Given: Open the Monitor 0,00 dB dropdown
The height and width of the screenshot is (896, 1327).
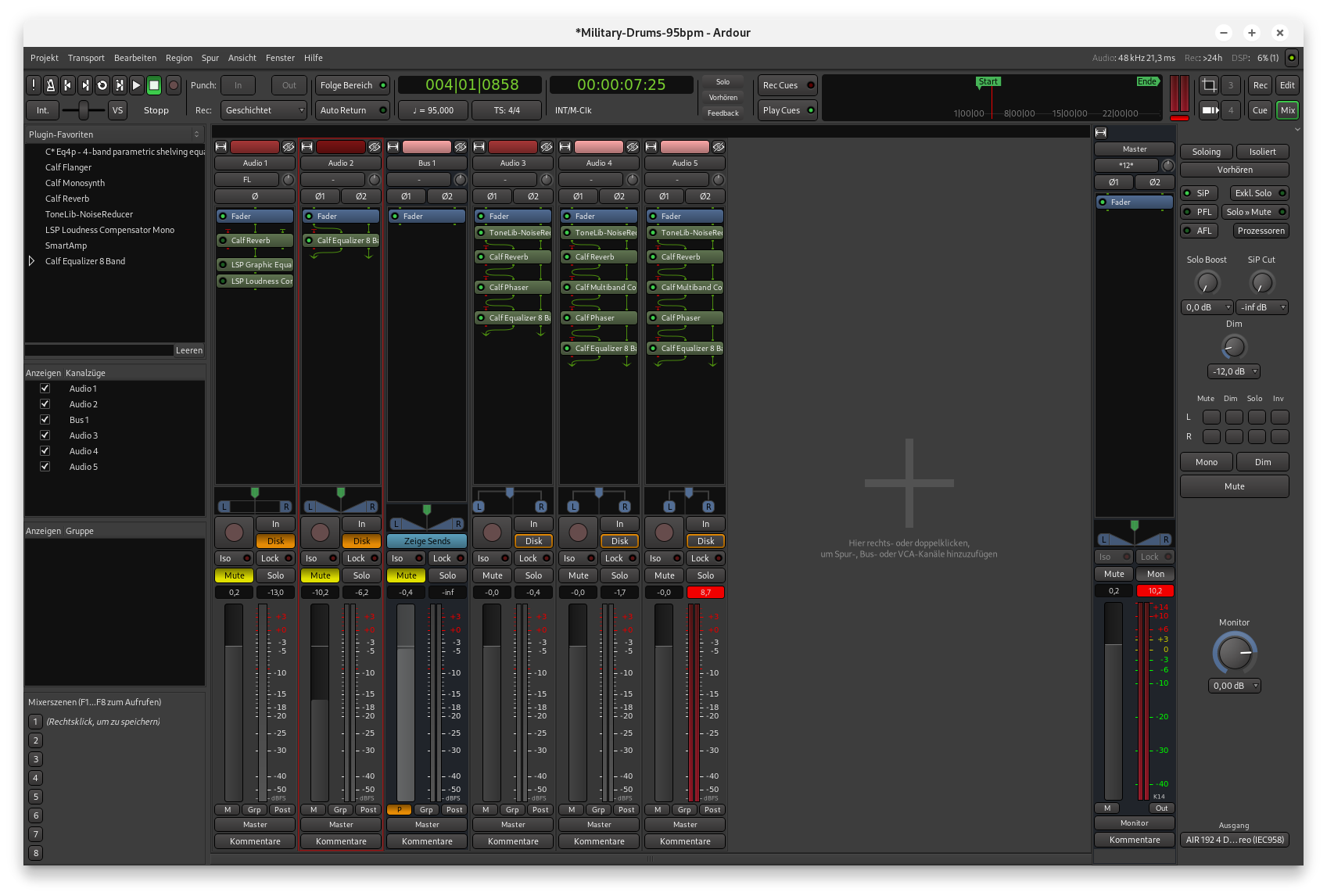Looking at the screenshot, I should [x=1235, y=686].
